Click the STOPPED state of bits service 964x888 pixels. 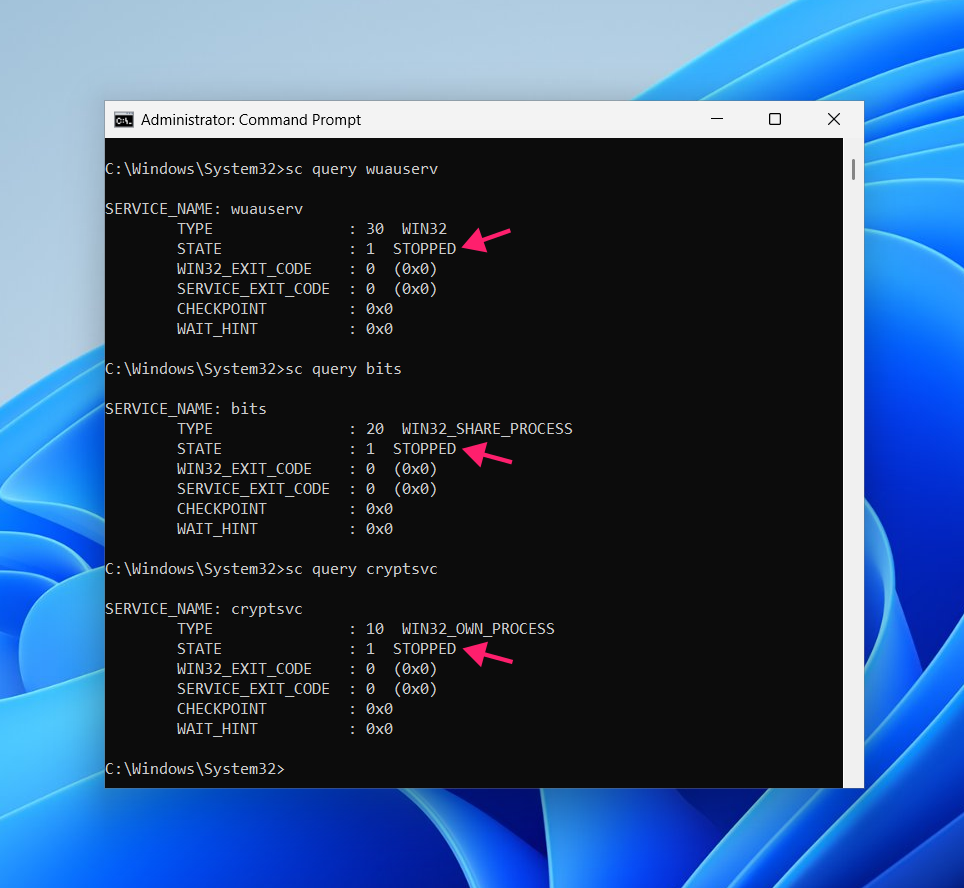pyautogui.click(x=424, y=449)
